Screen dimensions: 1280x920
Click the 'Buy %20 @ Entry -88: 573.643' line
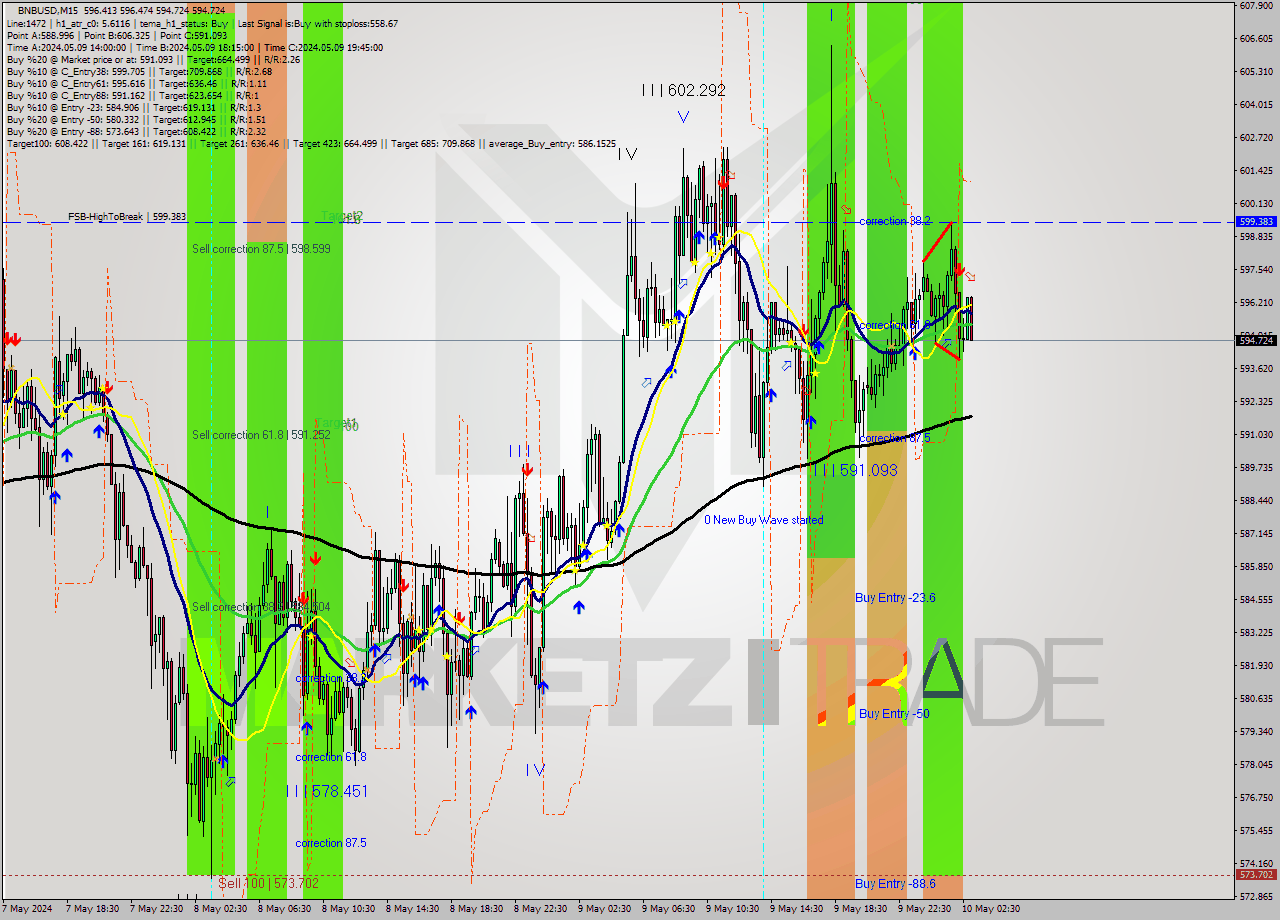pos(136,131)
